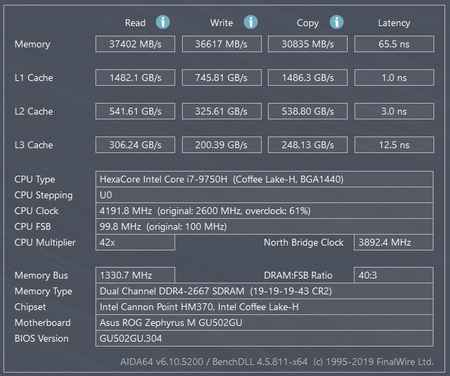Click the L2 Cache row label
This screenshot has height=376, width=450.
point(34,111)
